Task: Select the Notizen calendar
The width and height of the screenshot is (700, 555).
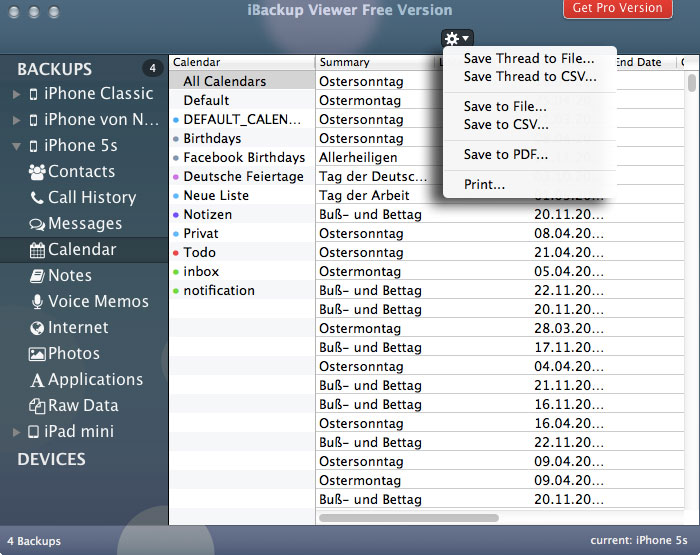Action: (x=242, y=215)
